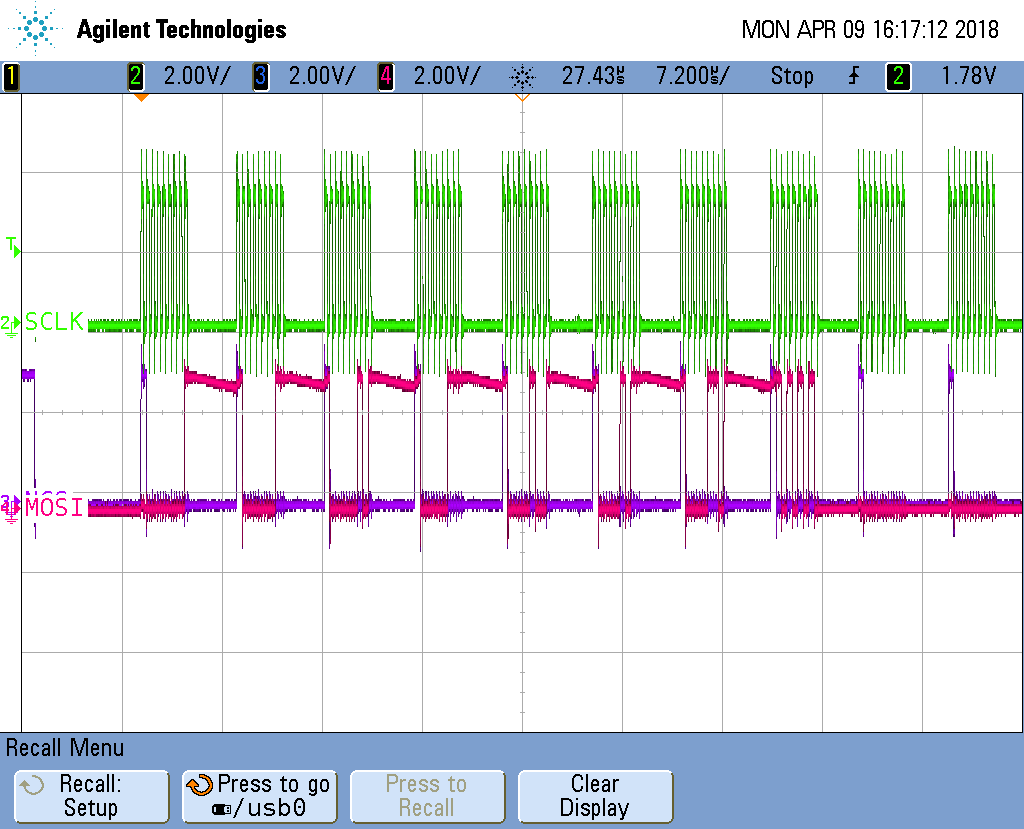1024x829 pixels.
Task: Click the delay snowflake icon beside 27.43
Action: pyautogui.click(x=522, y=77)
